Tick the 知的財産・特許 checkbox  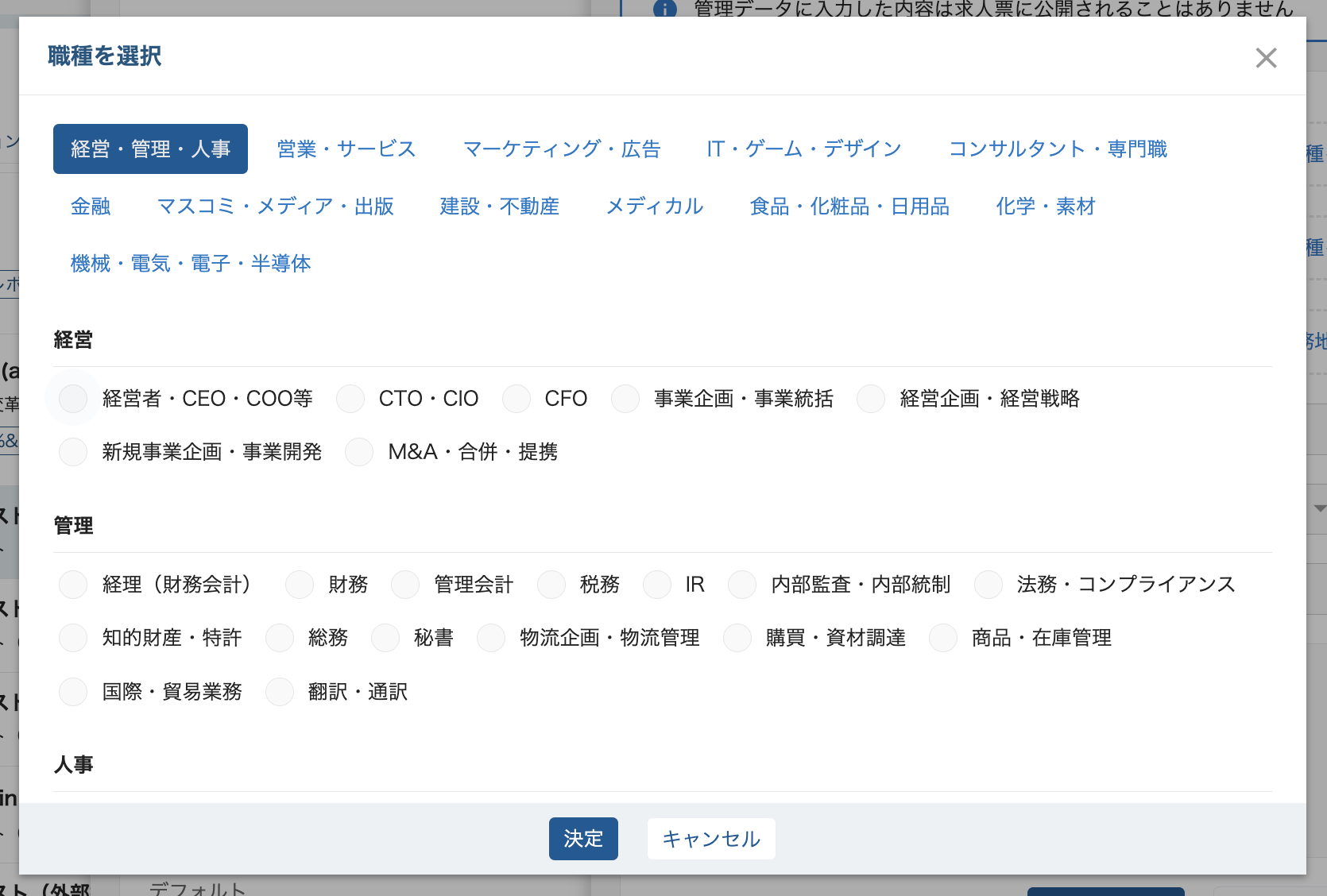[x=73, y=638]
